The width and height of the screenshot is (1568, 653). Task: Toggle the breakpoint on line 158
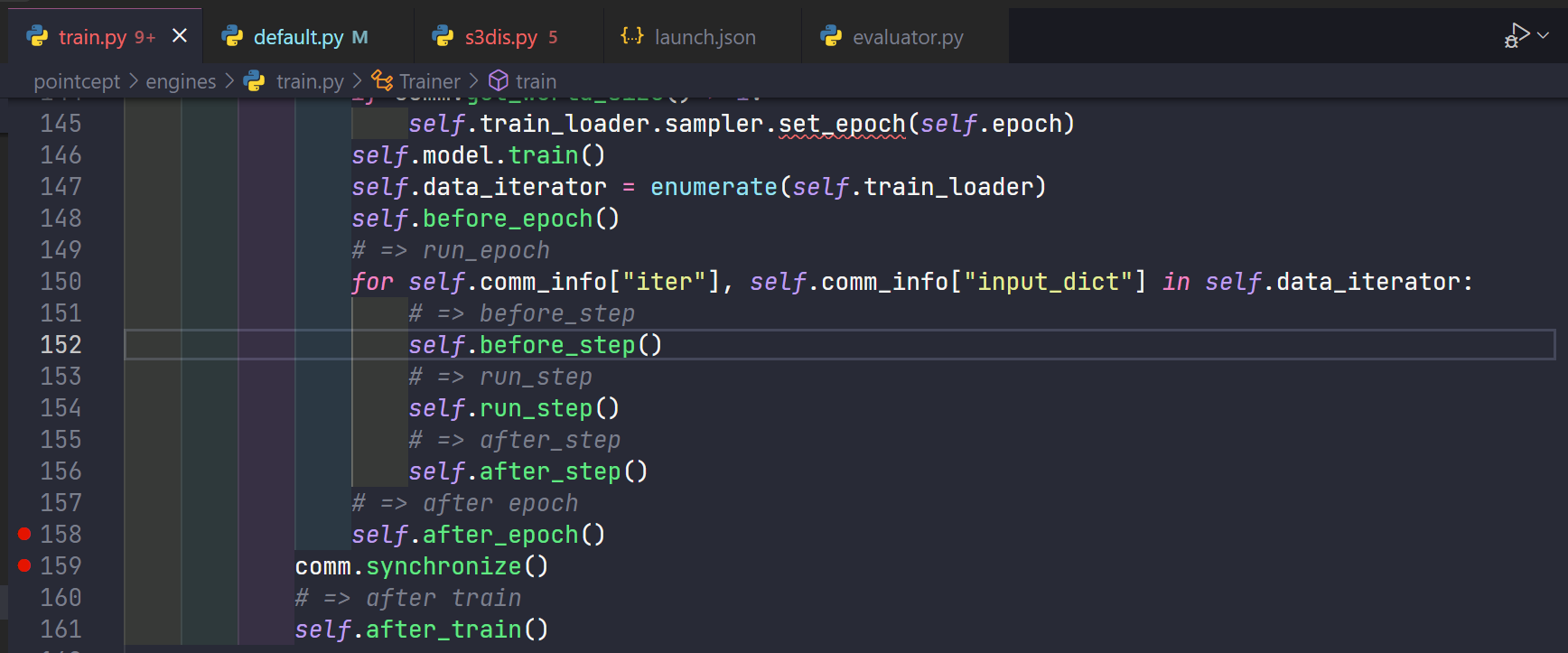(24, 534)
